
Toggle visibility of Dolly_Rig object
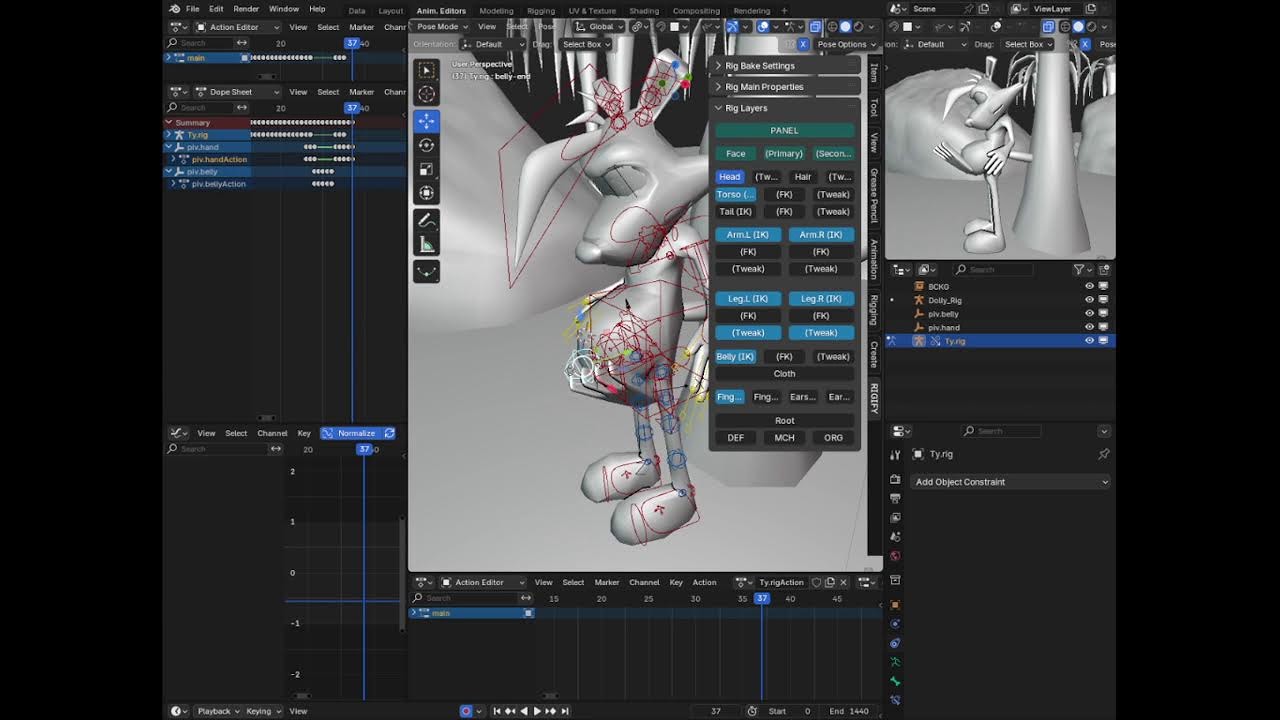(x=1089, y=300)
